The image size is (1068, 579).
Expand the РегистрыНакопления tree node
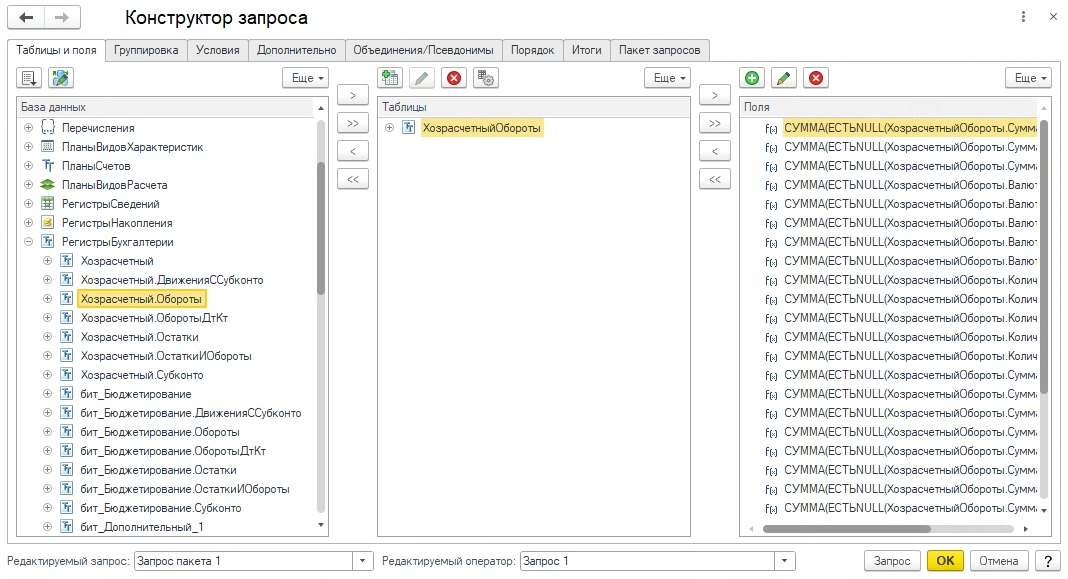pyautogui.click(x=28, y=223)
